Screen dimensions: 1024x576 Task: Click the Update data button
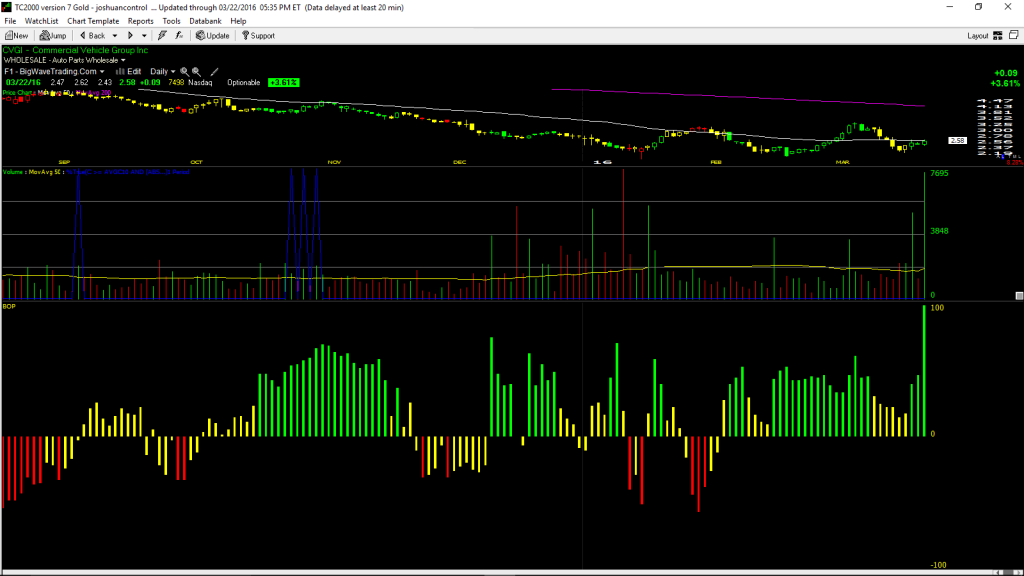tap(213, 36)
